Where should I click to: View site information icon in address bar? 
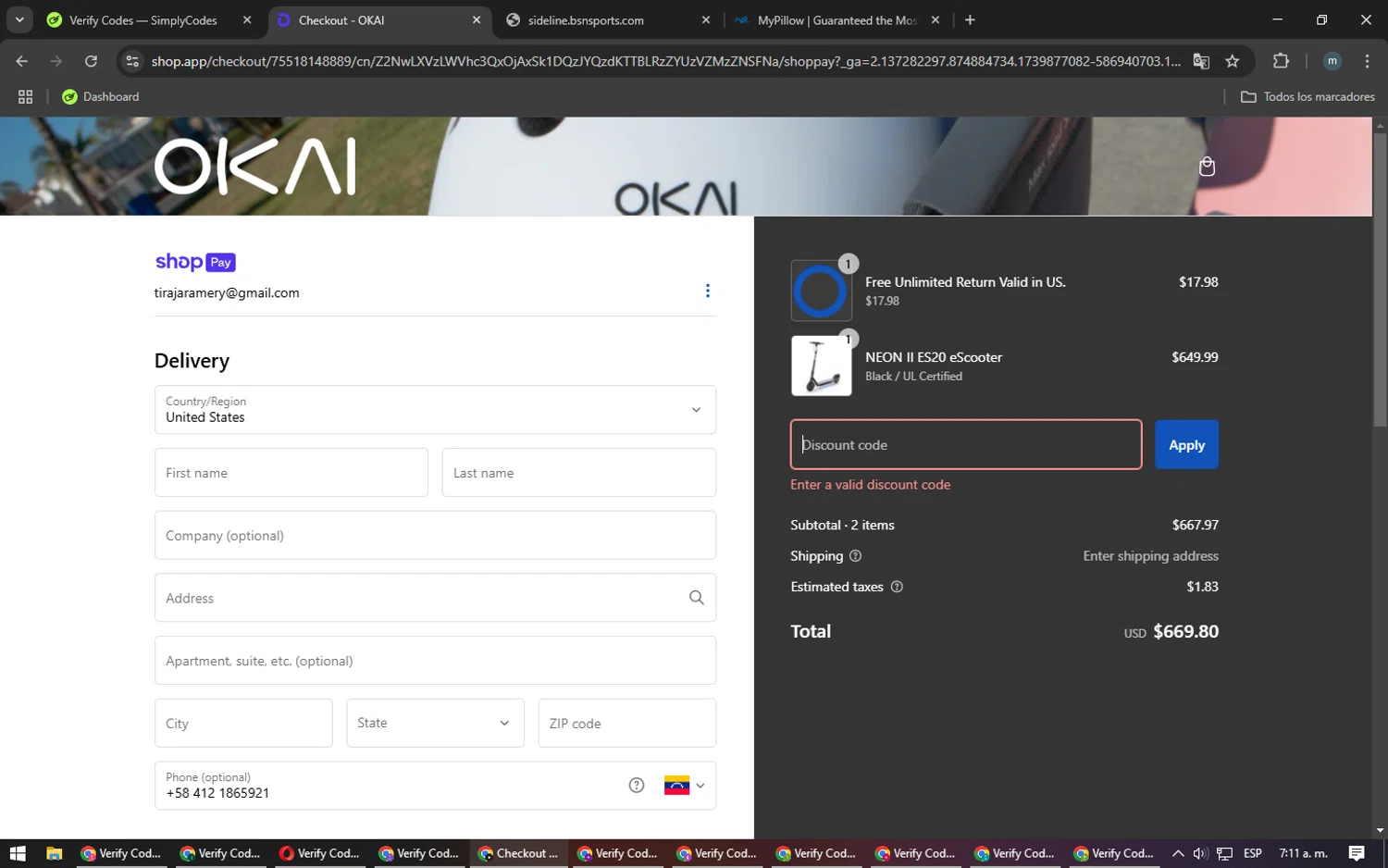pyautogui.click(x=132, y=61)
